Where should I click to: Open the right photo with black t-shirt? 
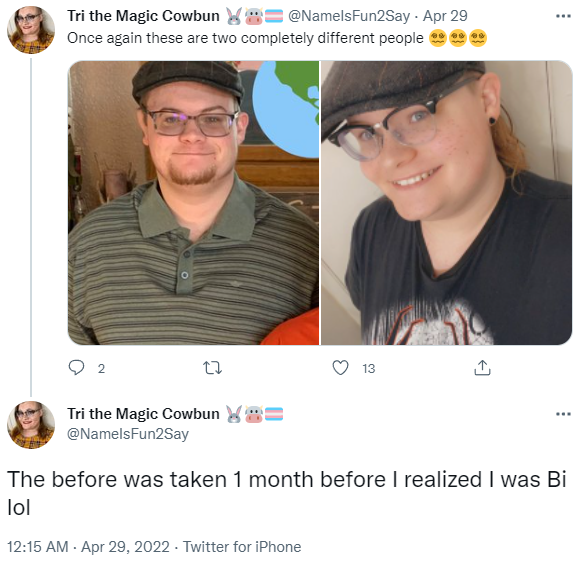(446, 203)
